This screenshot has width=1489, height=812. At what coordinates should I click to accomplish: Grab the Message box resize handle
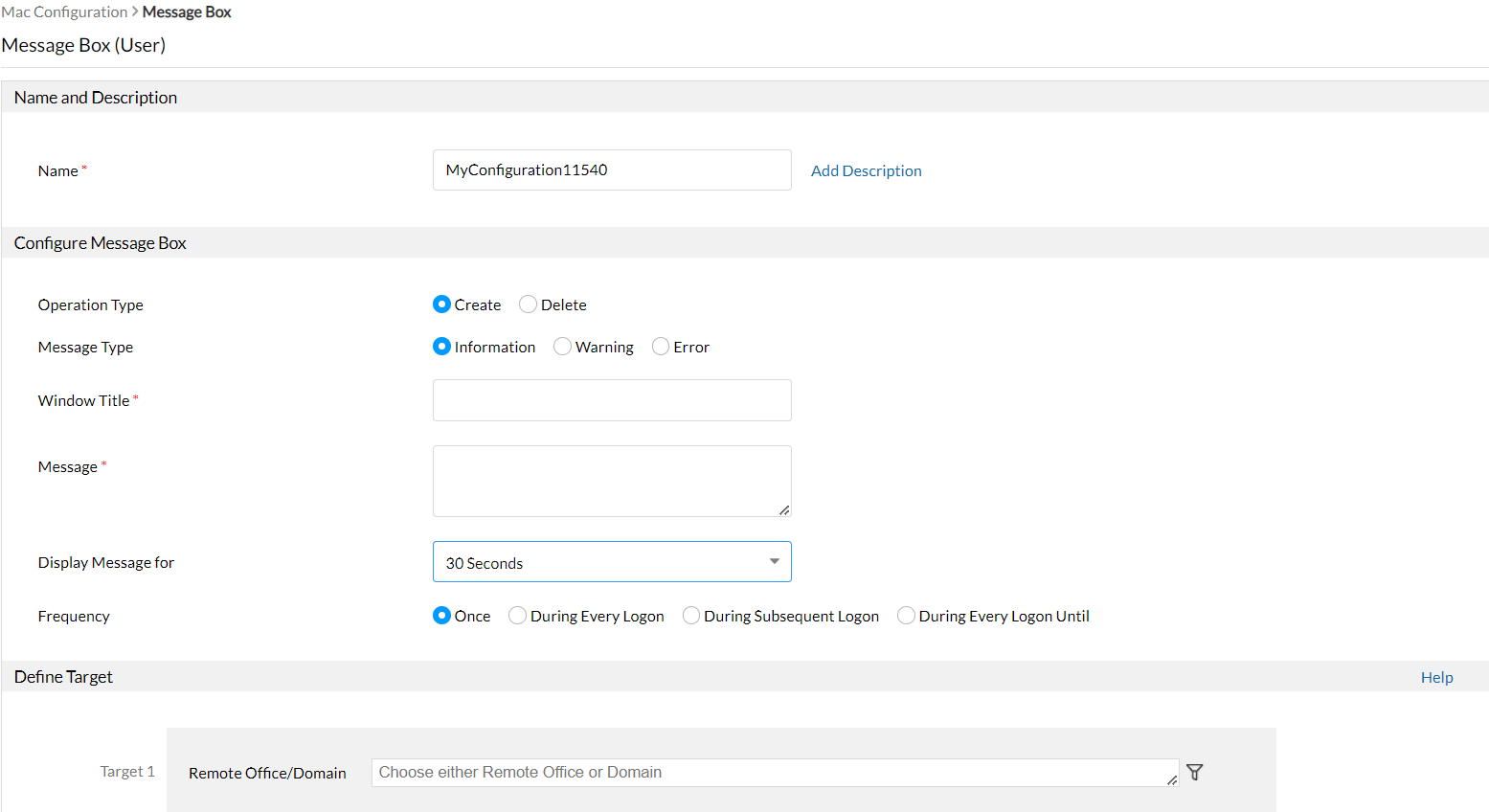pos(784,510)
